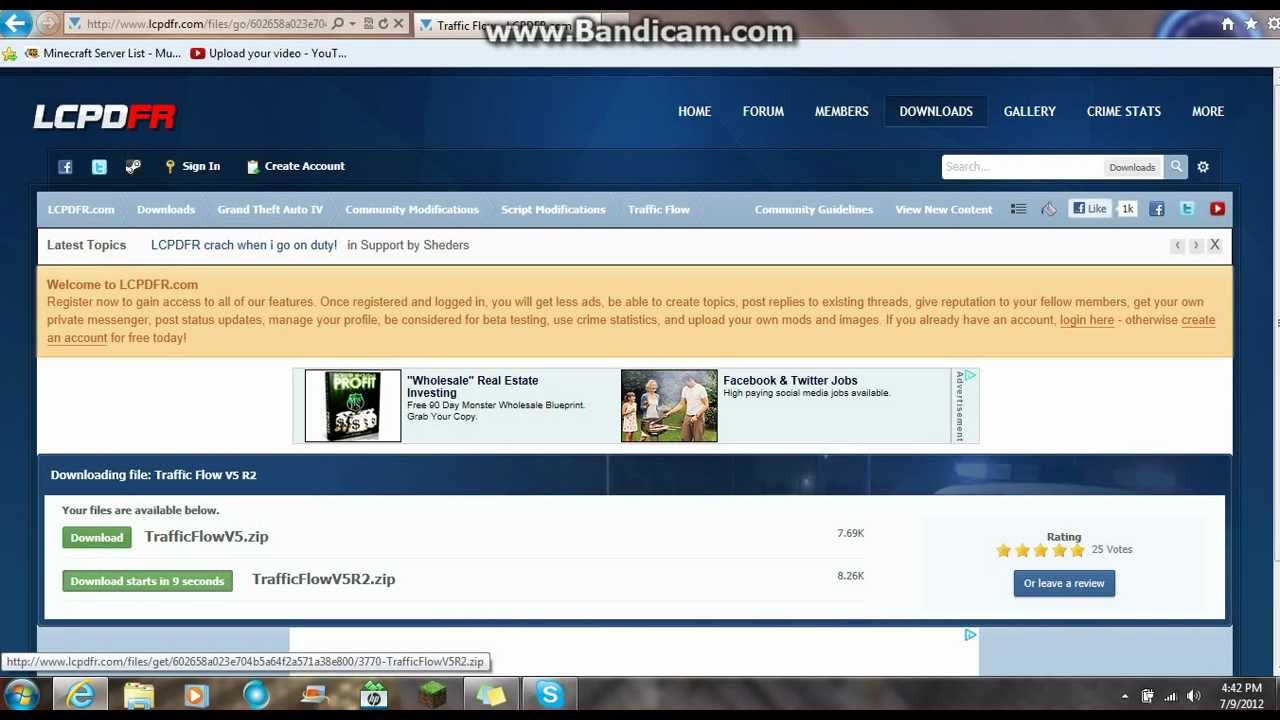The height and width of the screenshot is (720, 1280).
Task: Open Facebook page icon in nav bar
Action: tap(1157, 209)
